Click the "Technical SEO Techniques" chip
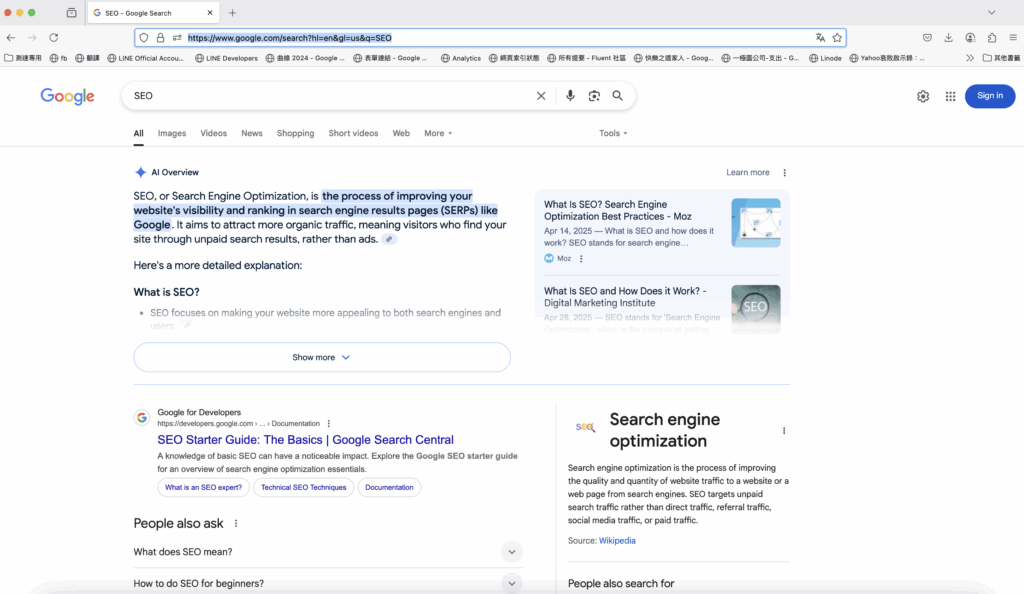The image size is (1024, 594). click(x=304, y=488)
